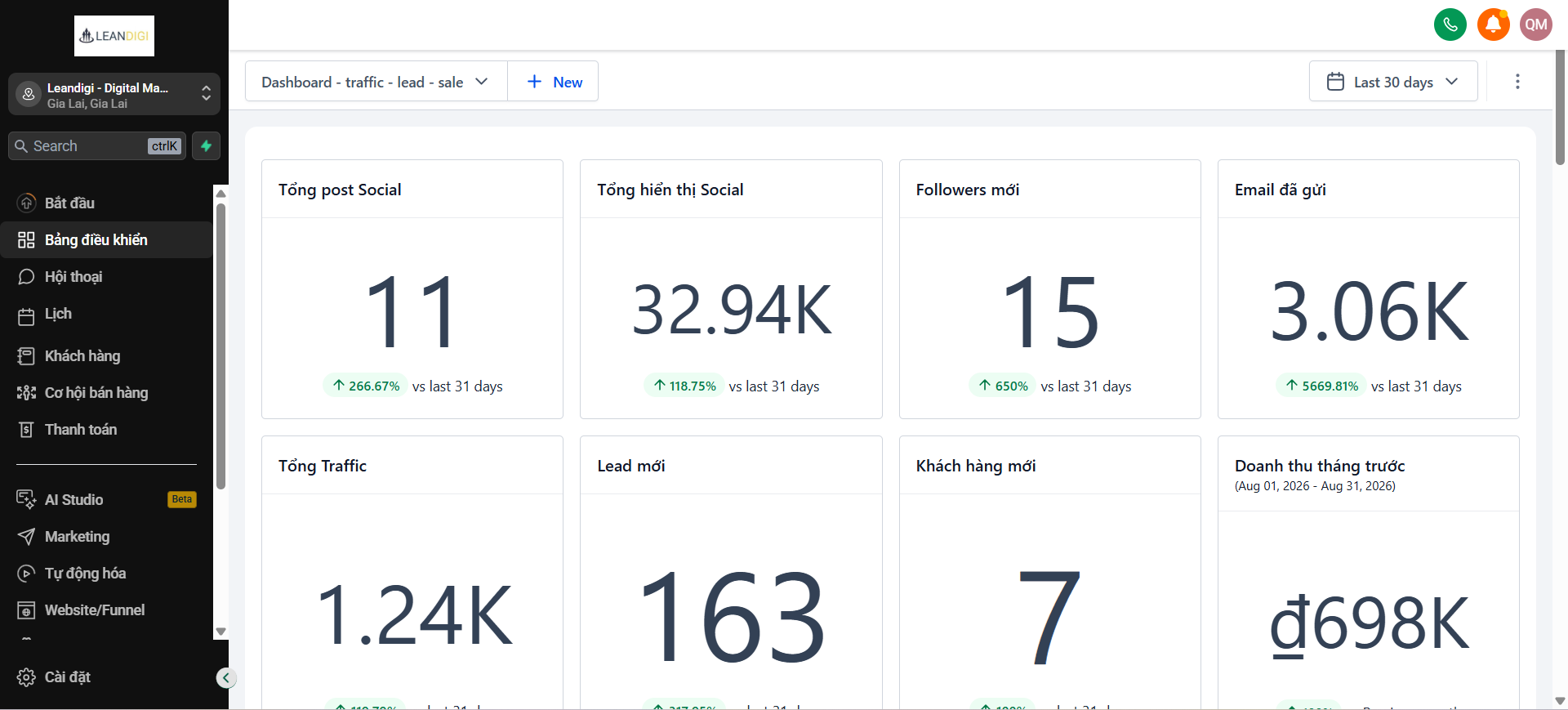The height and width of the screenshot is (710, 1568).
Task: Click Email đã gửi card title
Action: (1281, 190)
